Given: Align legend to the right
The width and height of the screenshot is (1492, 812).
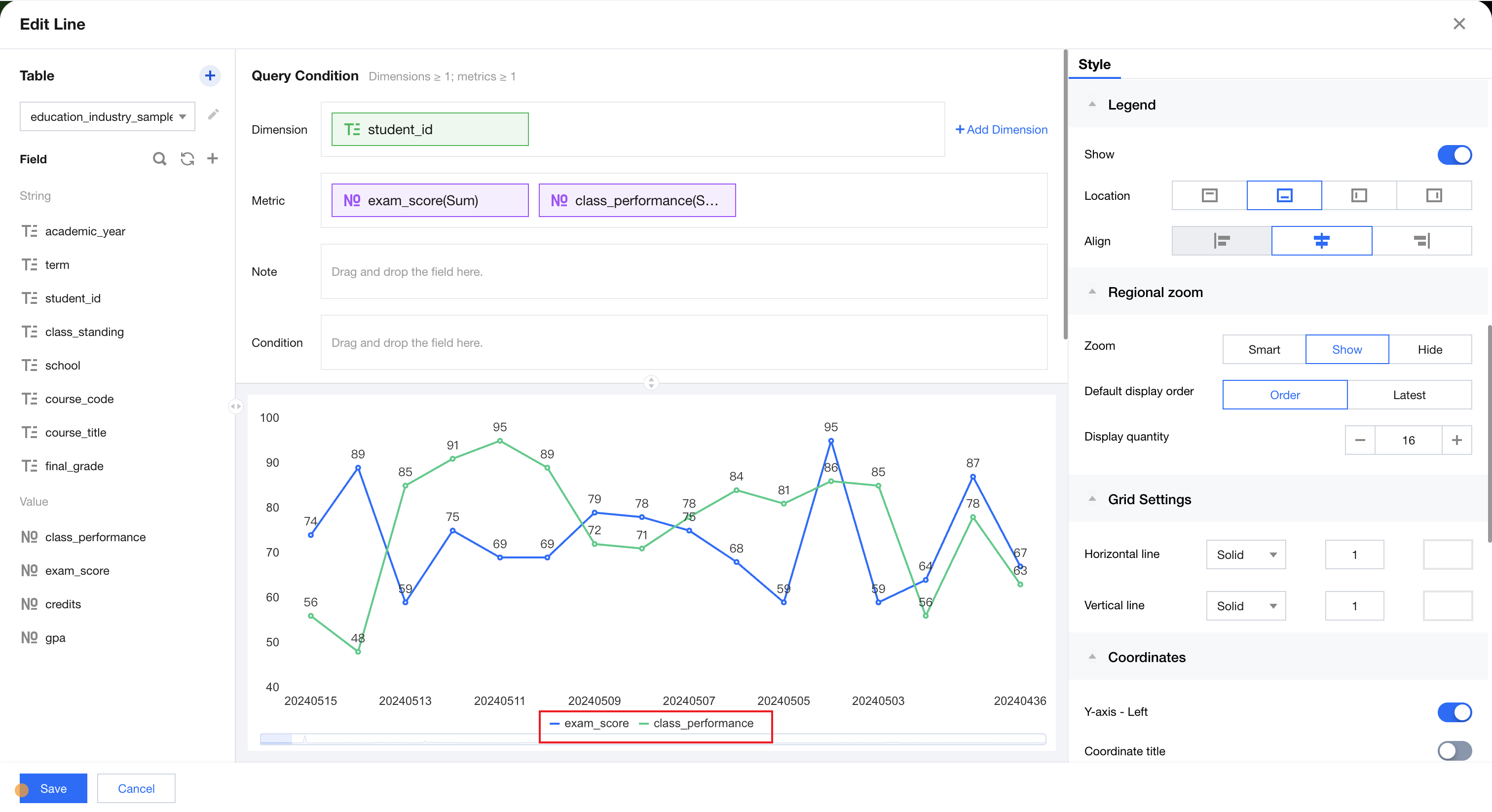Looking at the screenshot, I should point(1421,240).
